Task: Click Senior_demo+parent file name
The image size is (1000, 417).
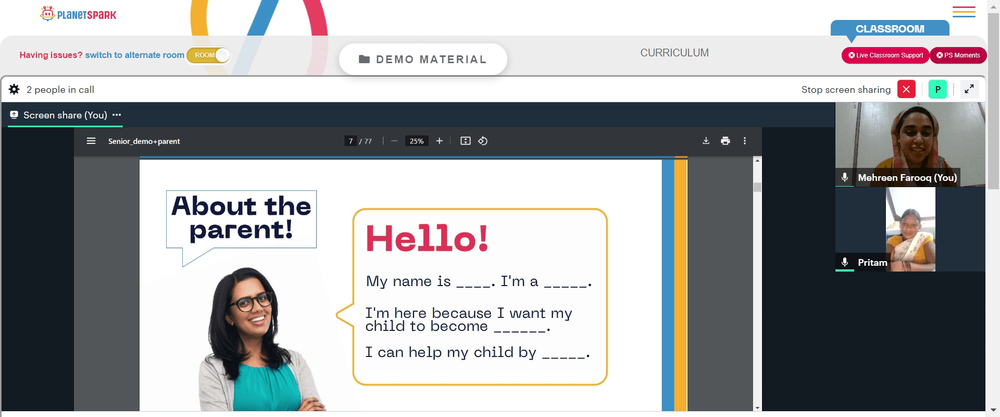Action: point(144,141)
